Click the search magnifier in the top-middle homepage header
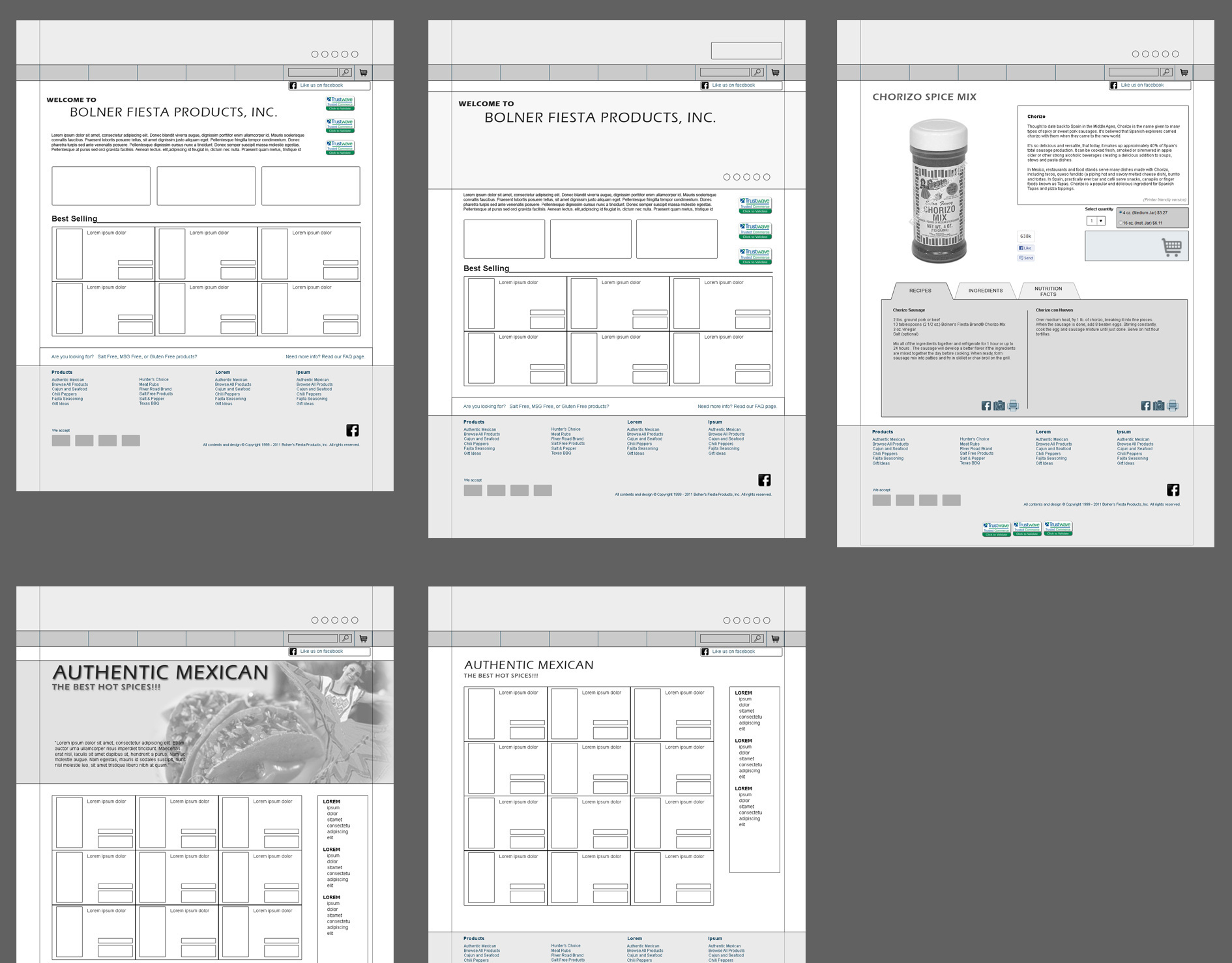This screenshot has width=1232, height=963. [x=757, y=72]
